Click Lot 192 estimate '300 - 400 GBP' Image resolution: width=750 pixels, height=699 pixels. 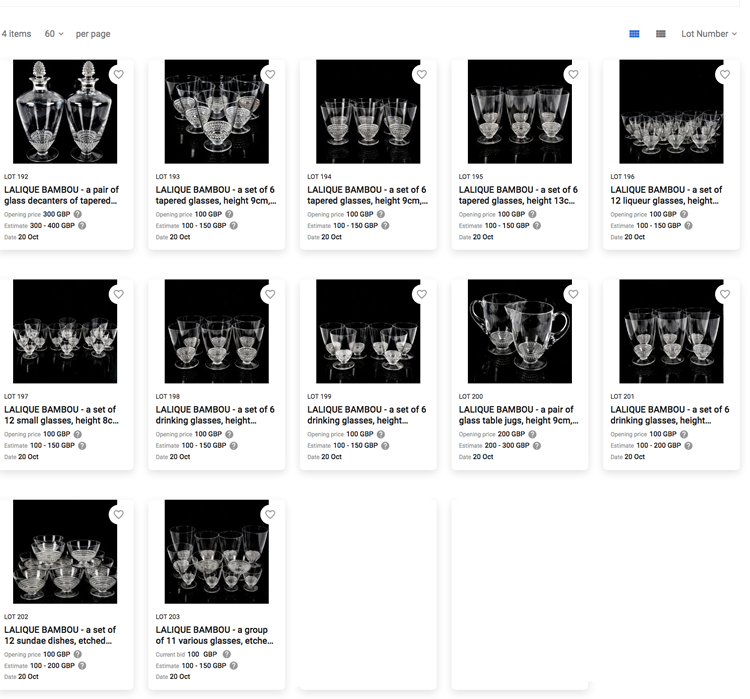52,225
